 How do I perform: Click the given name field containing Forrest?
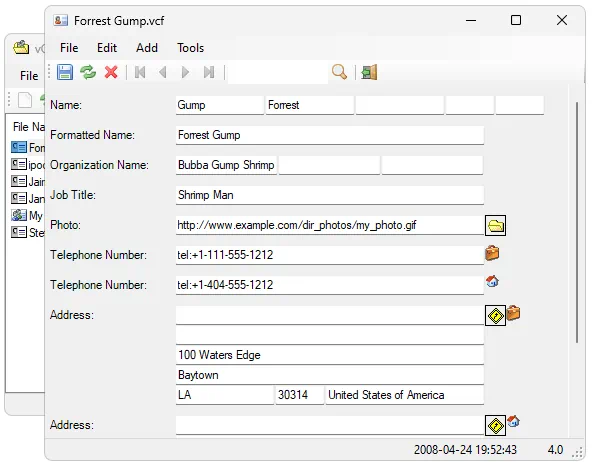(x=310, y=105)
